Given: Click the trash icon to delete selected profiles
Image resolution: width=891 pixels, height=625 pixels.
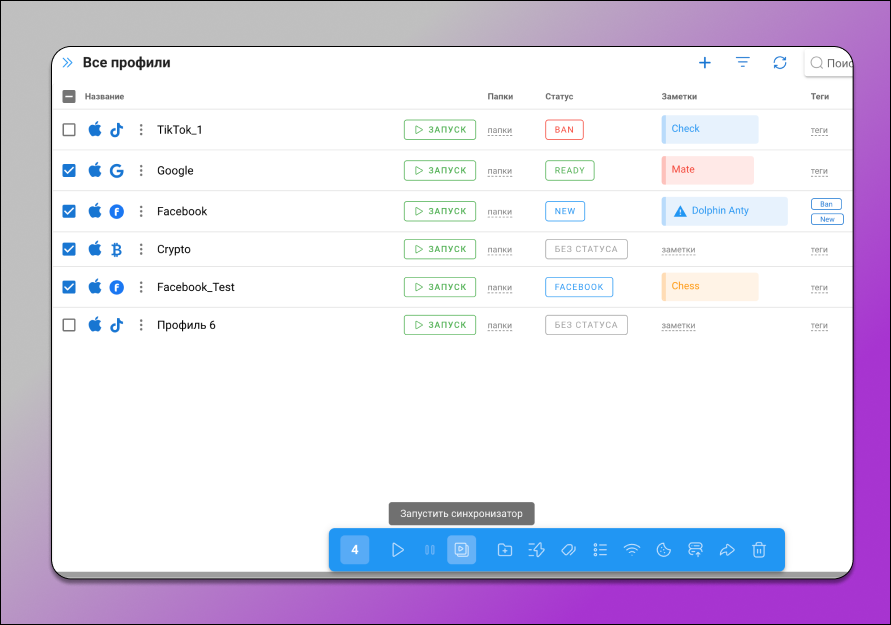Looking at the screenshot, I should click(x=759, y=550).
